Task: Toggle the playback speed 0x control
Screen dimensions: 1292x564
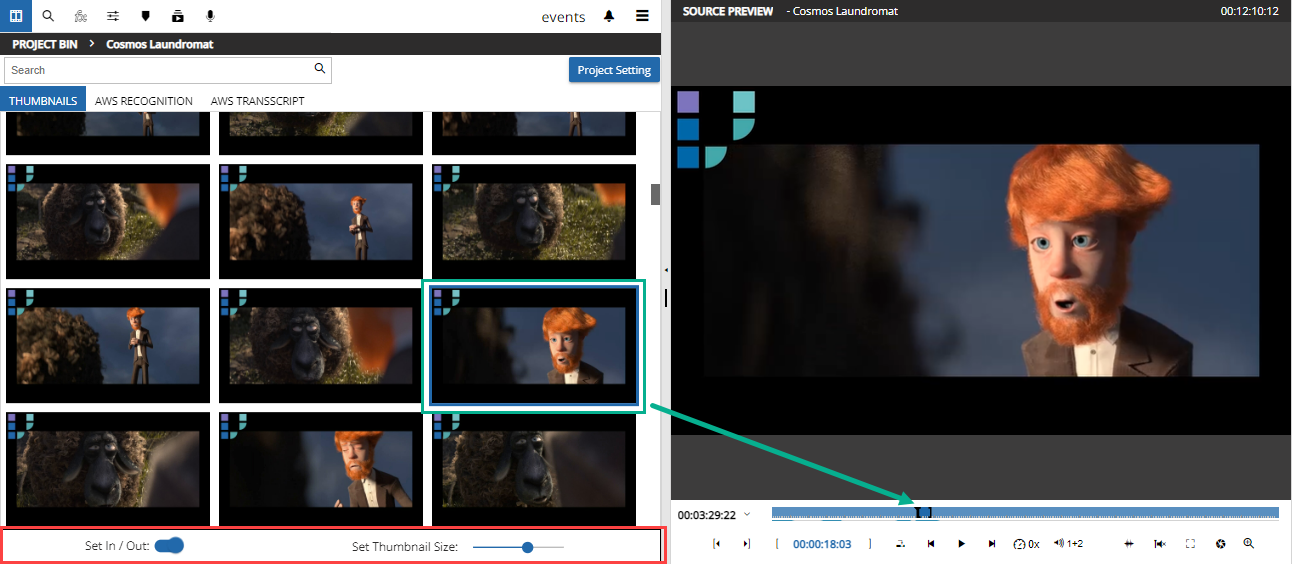Action: 1026,544
